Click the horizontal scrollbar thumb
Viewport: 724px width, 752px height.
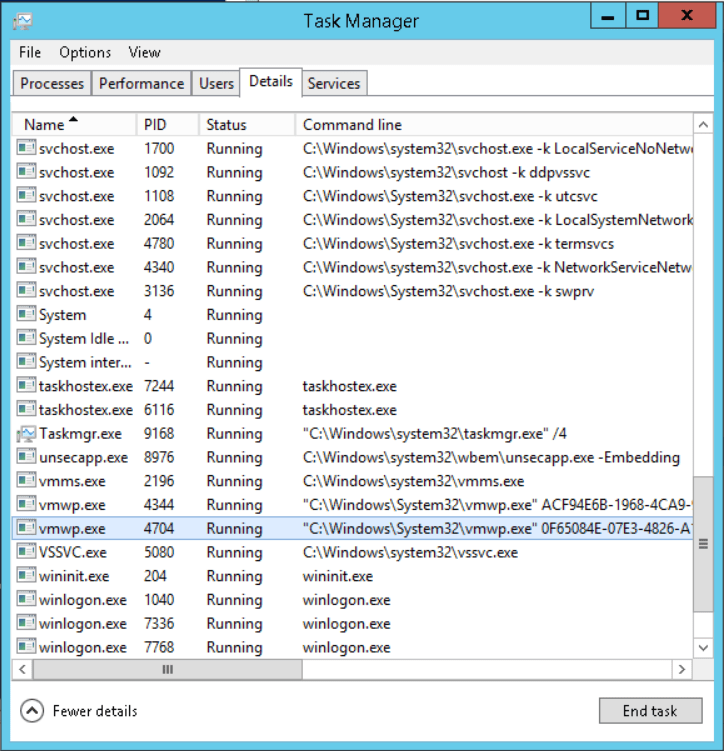[167, 670]
